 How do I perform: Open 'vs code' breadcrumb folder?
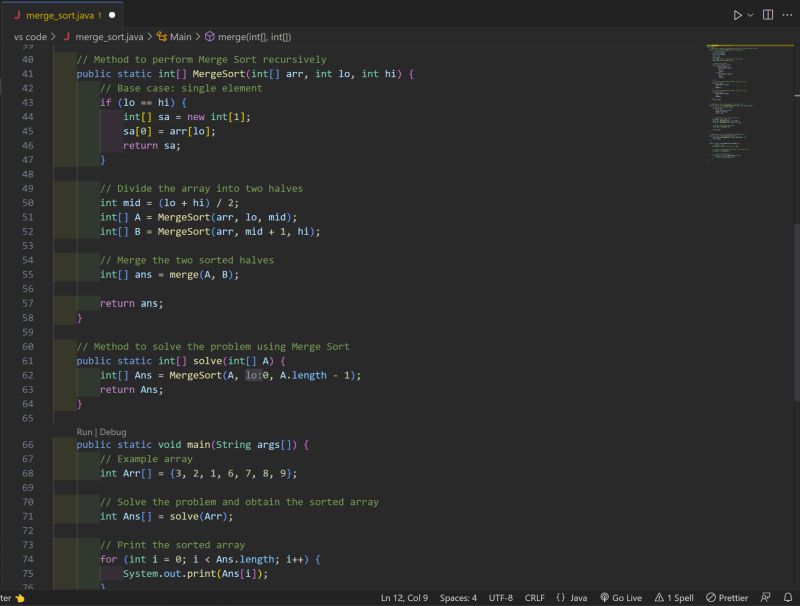pos(30,37)
